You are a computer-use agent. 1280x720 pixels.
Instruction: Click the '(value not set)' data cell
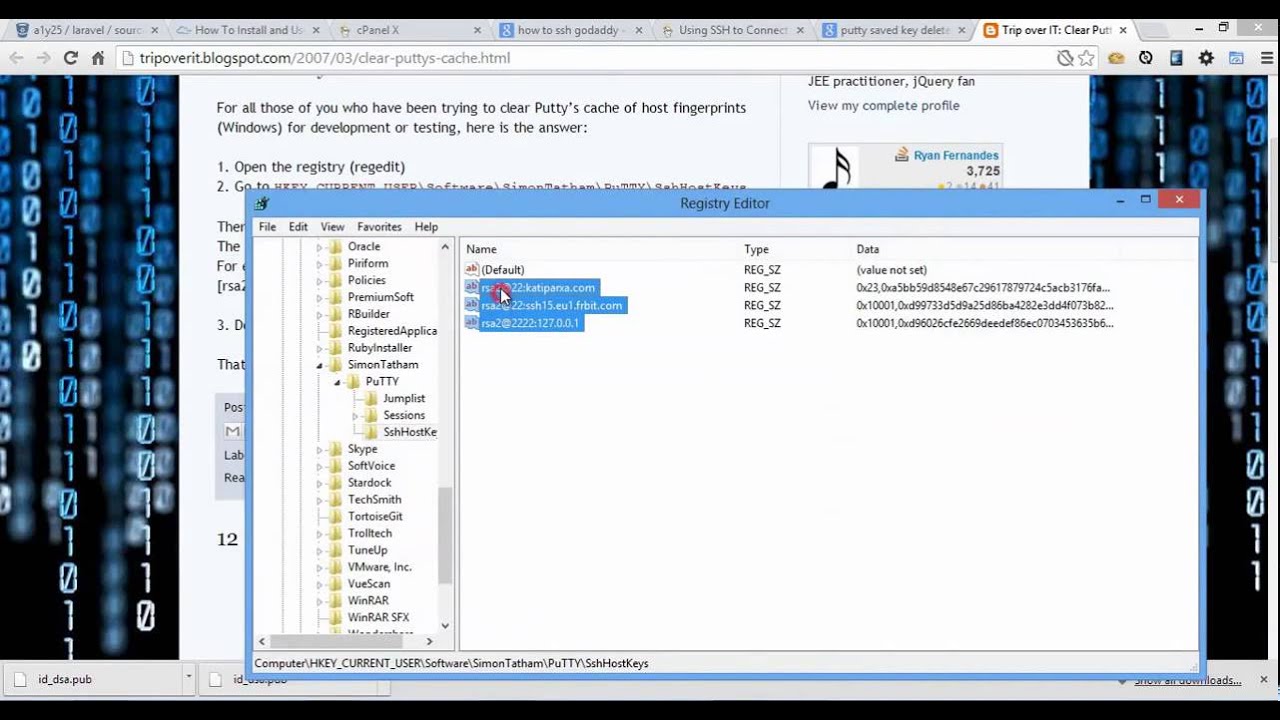coord(891,270)
